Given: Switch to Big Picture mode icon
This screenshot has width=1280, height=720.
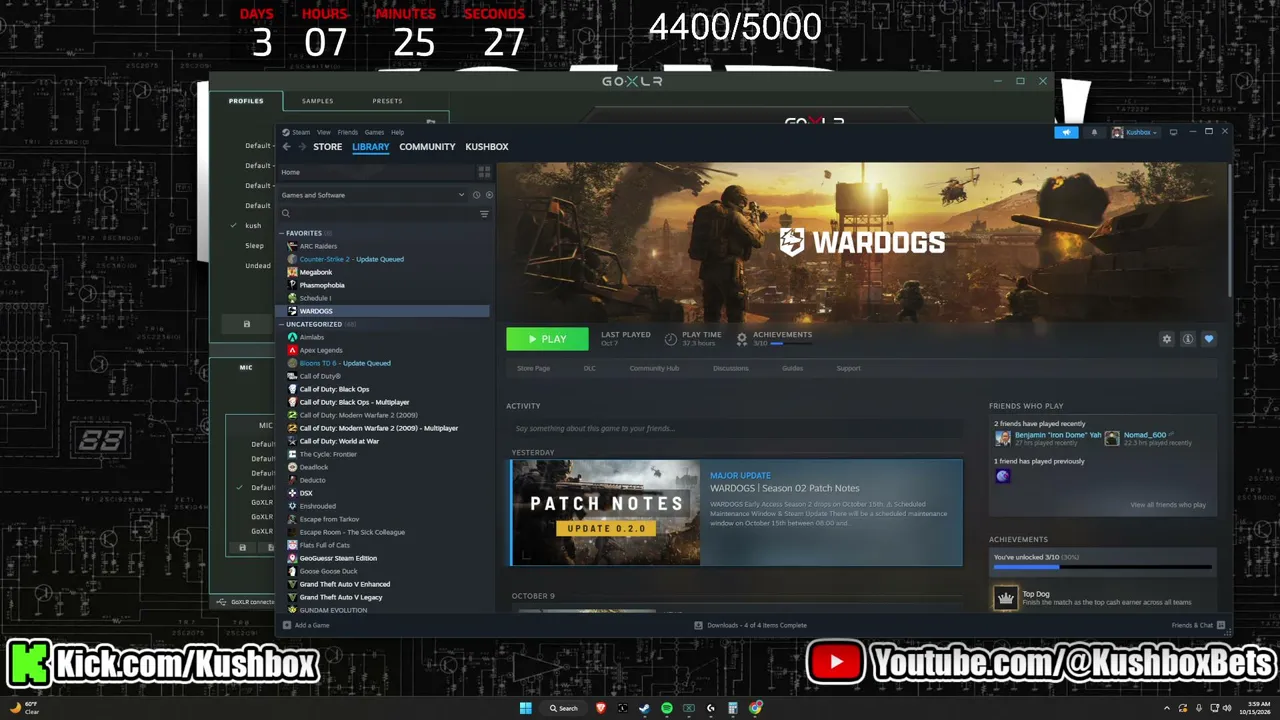Looking at the screenshot, I should click(x=1173, y=132).
